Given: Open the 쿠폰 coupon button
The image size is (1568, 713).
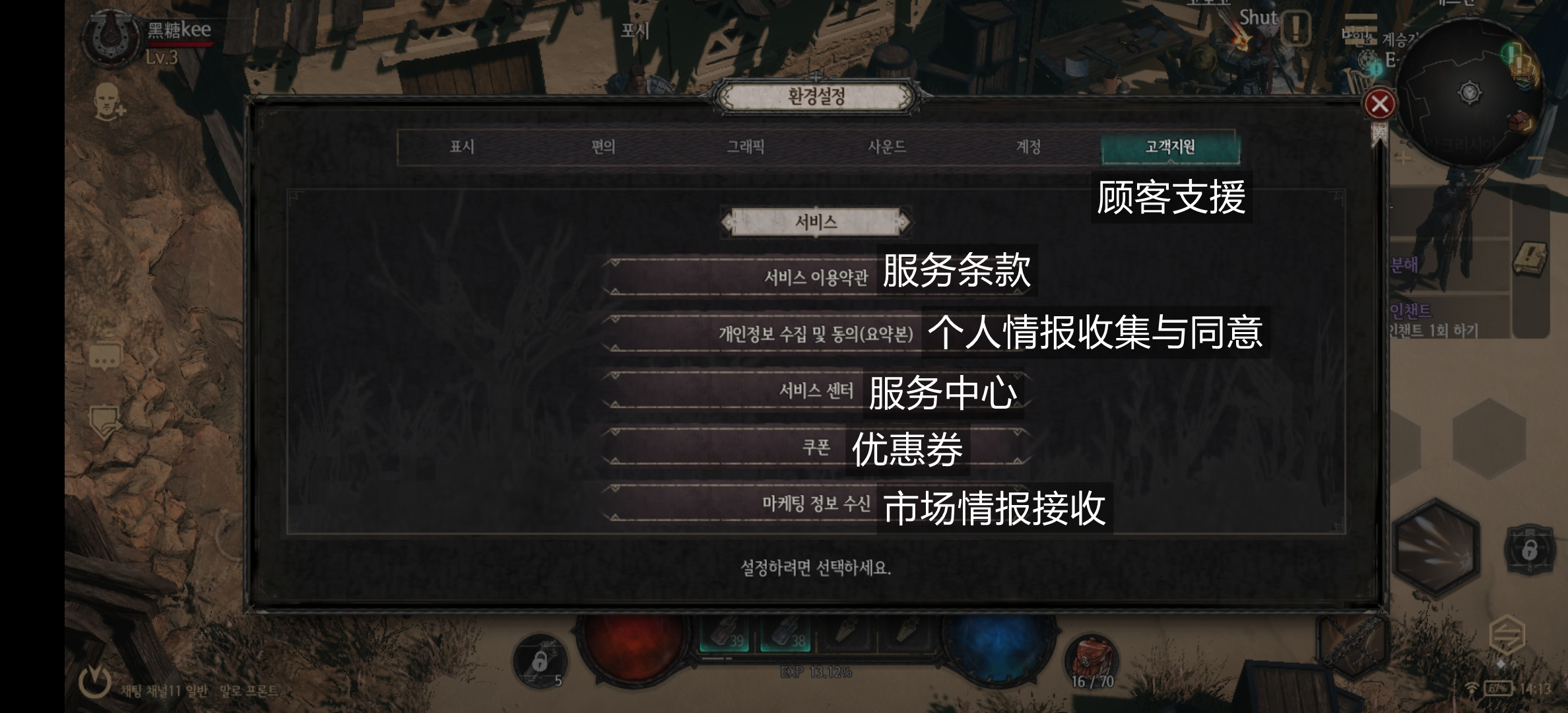Looking at the screenshot, I should 816,448.
